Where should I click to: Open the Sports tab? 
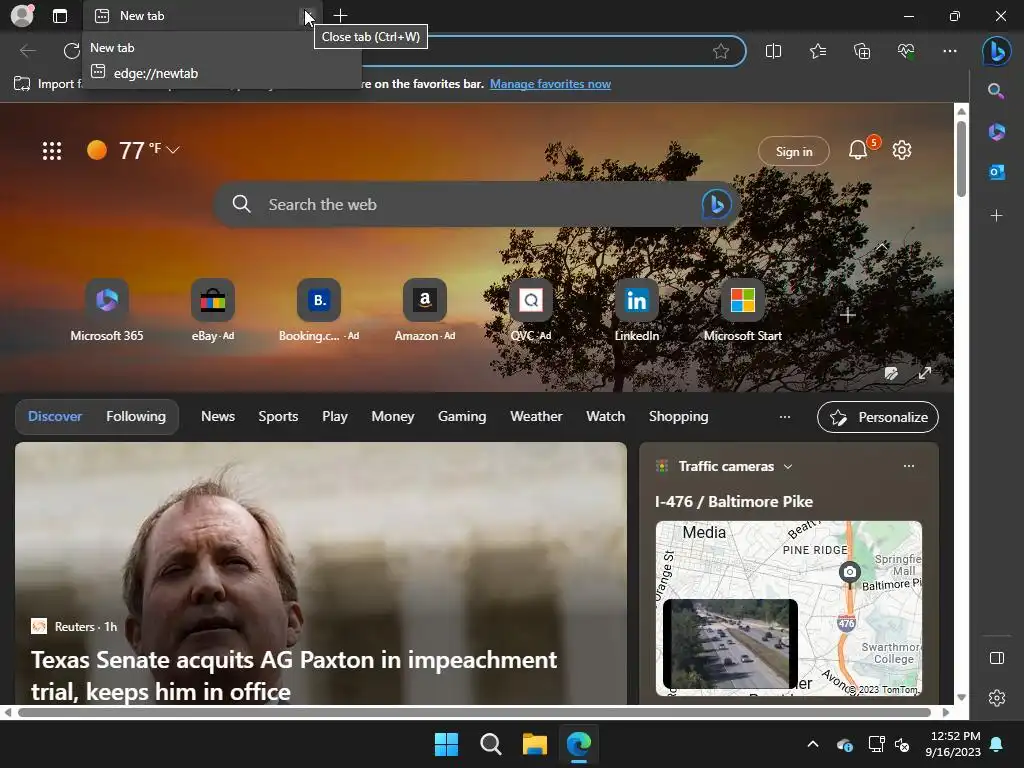pyautogui.click(x=278, y=417)
